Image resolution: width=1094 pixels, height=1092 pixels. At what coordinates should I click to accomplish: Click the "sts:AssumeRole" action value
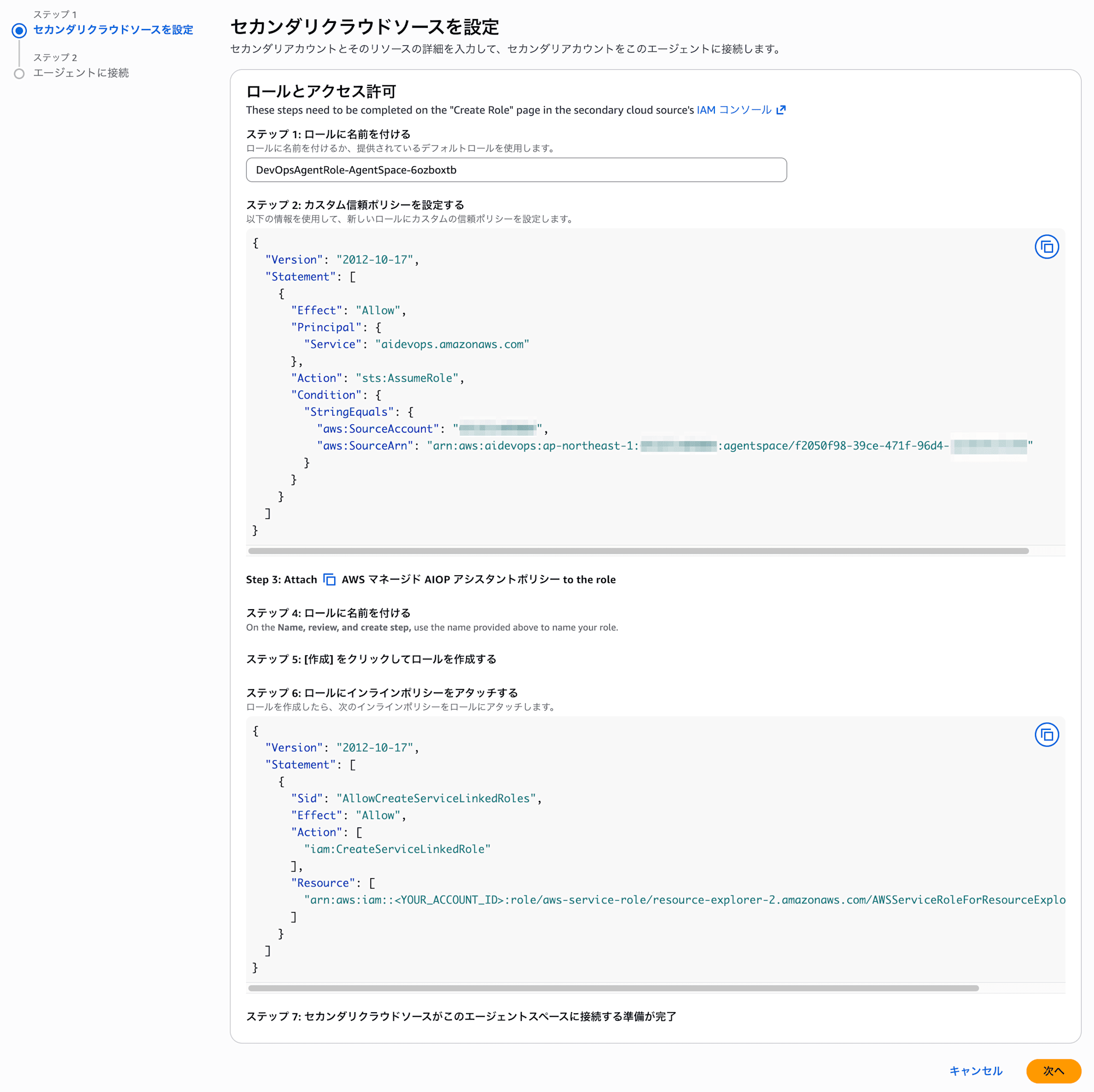[406, 378]
